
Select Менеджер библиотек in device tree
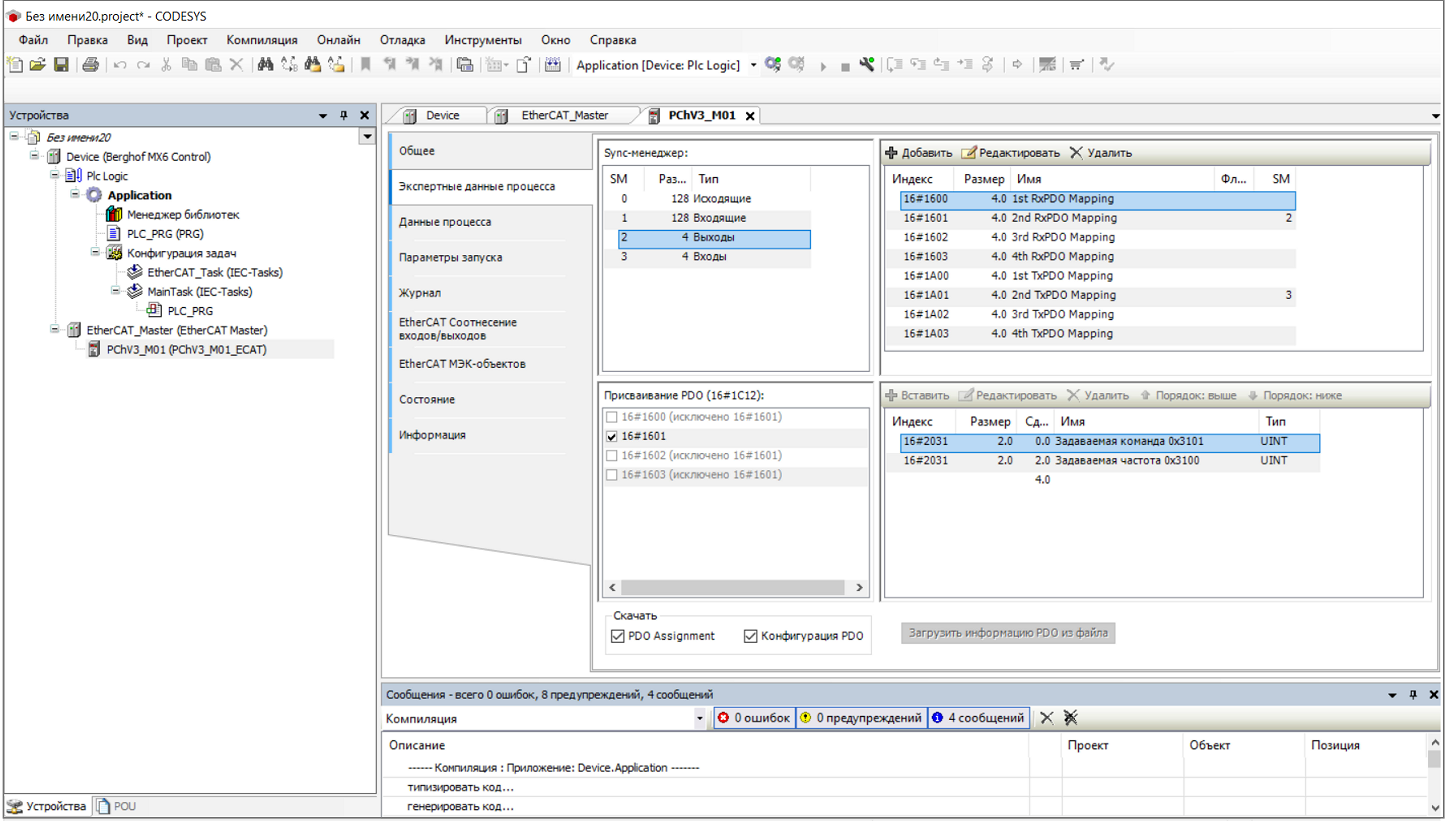183,214
